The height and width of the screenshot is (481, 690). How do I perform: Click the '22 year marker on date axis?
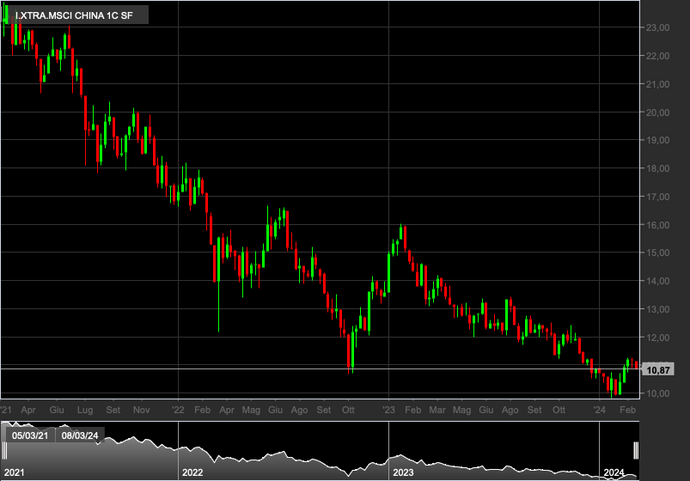pyautogui.click(x=178, y=410)
